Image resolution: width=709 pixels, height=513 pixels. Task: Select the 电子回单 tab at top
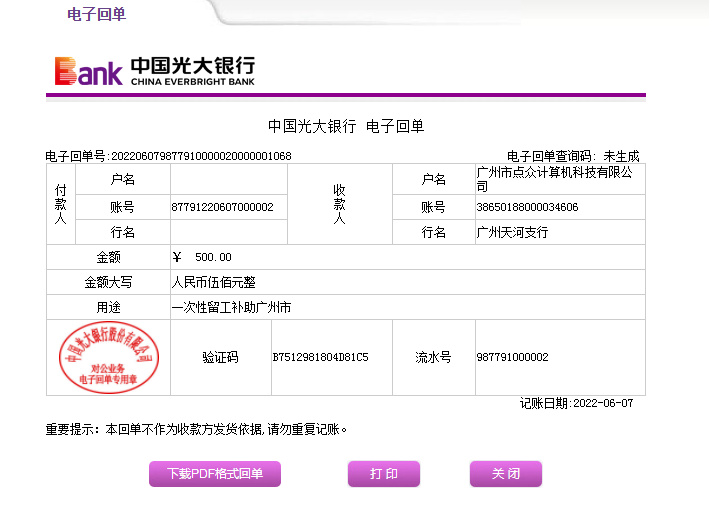(x=96, y=14)
